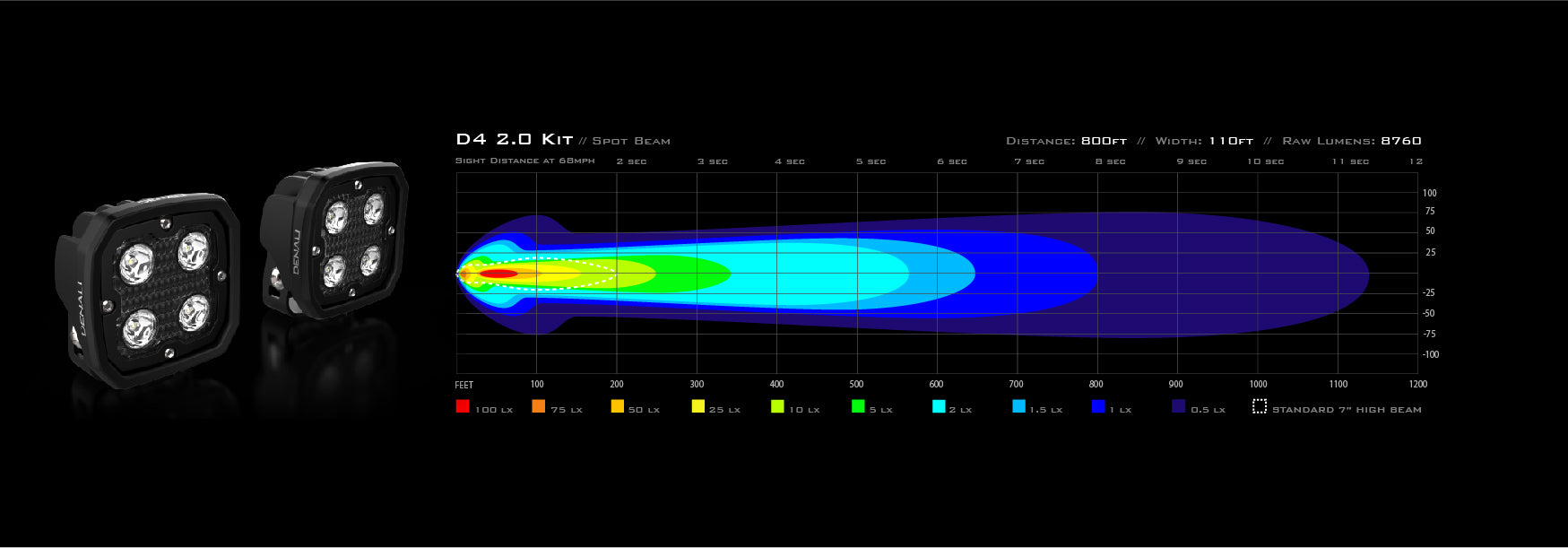This screenshot has width=1568, height=548.
Task: Click the dark purple 0.5 LX swatch
Action: (x=1179, y=406)
